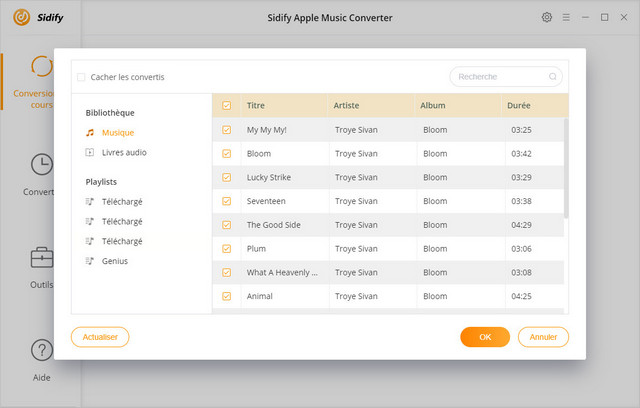Enable Cacher les convertis checkbox

point(81,77)
